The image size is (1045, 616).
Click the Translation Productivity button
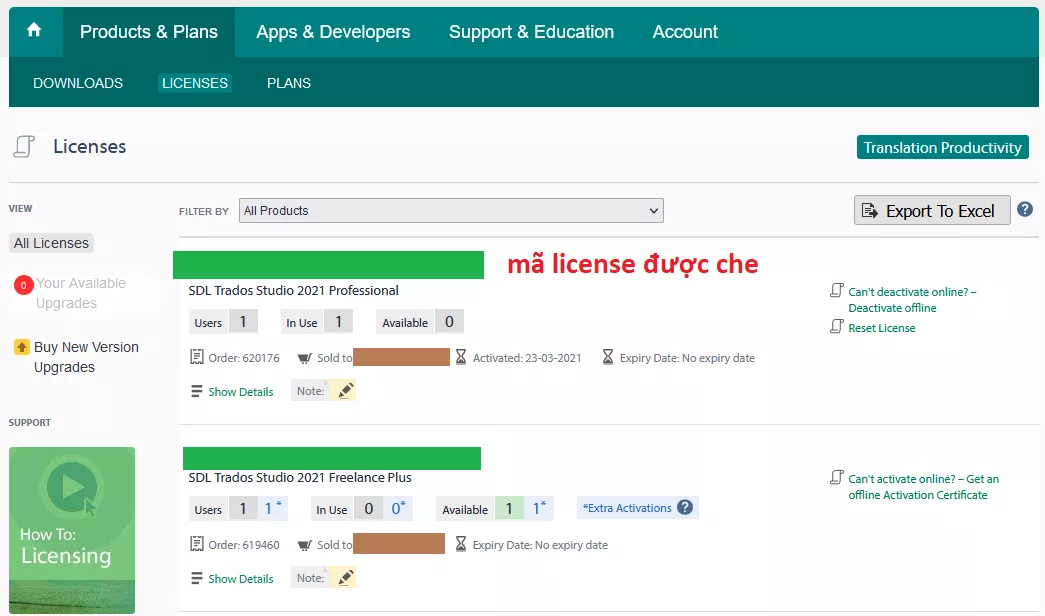tap(942, 148)
